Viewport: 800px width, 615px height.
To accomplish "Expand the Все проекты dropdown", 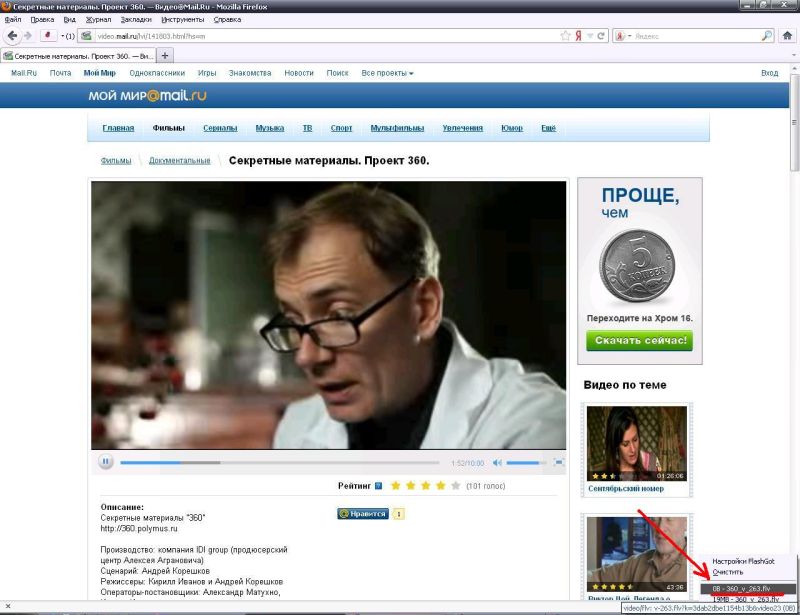I will point(387,73).
